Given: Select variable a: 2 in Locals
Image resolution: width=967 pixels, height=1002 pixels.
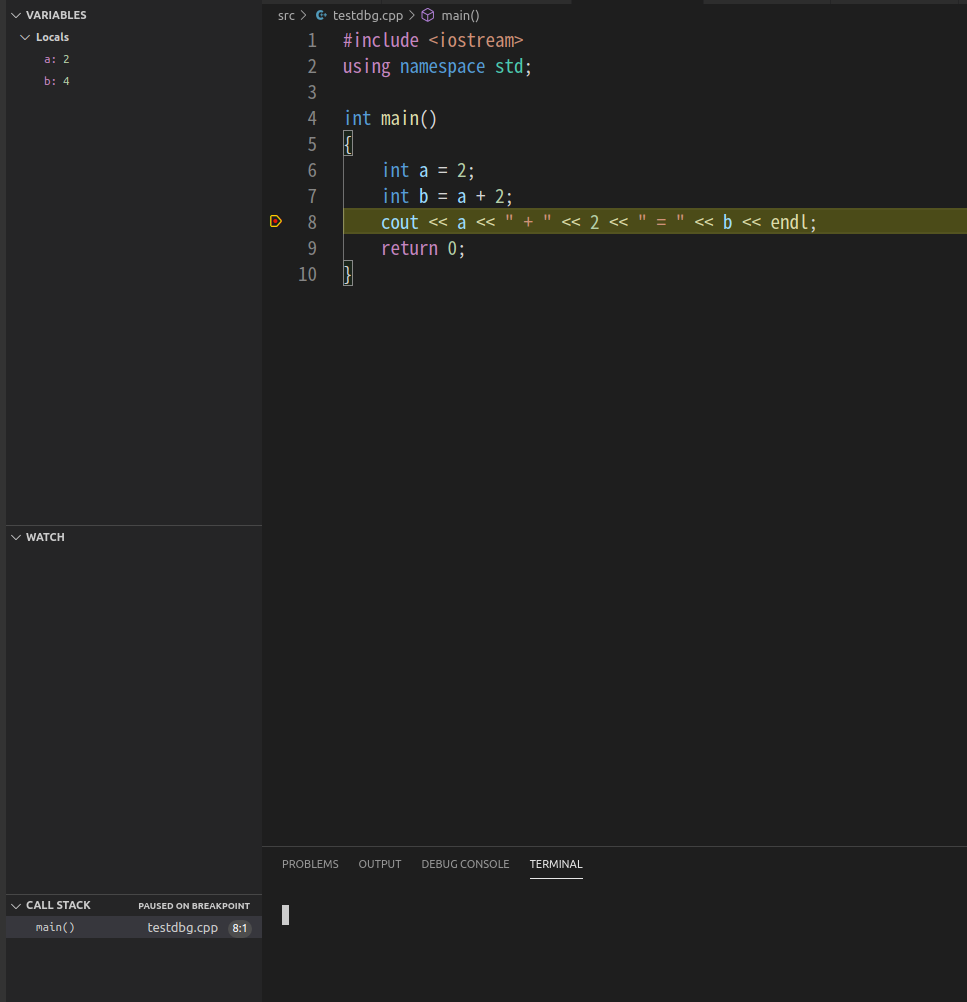Looking at the screenshot, I should tap(57, 59).
